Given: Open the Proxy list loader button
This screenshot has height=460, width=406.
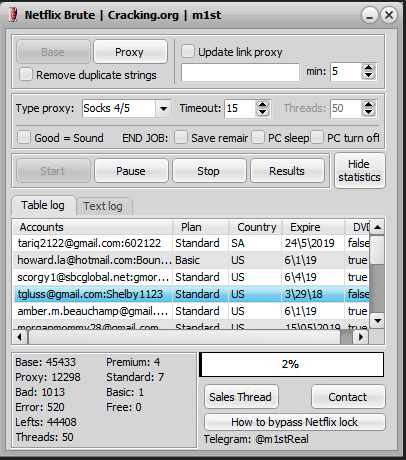Looking at the screenshot, I should pos(130,52).
